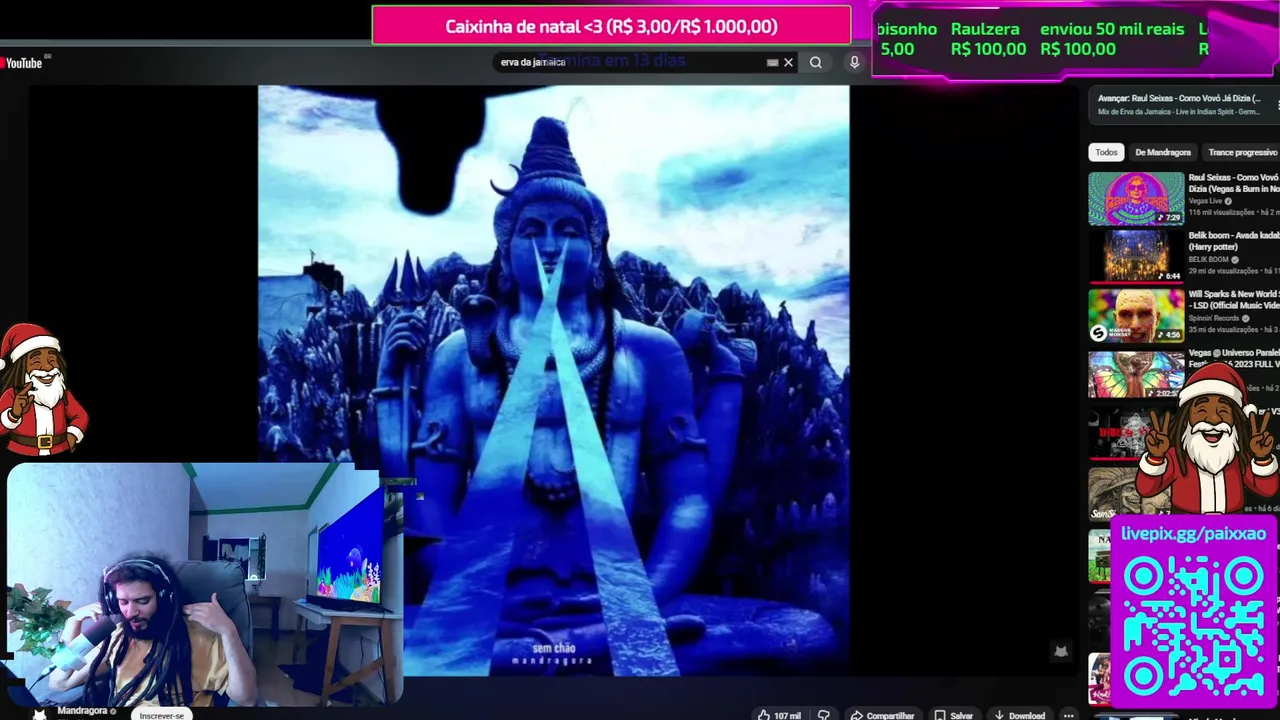The width and height of the screenshot is (1280, 720).
Task: Dislike the video
Action: (824, 715)
